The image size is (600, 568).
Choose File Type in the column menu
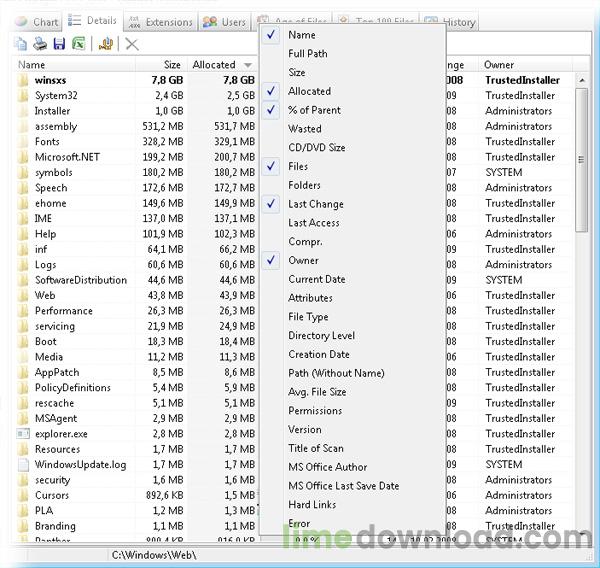[308, 317]
